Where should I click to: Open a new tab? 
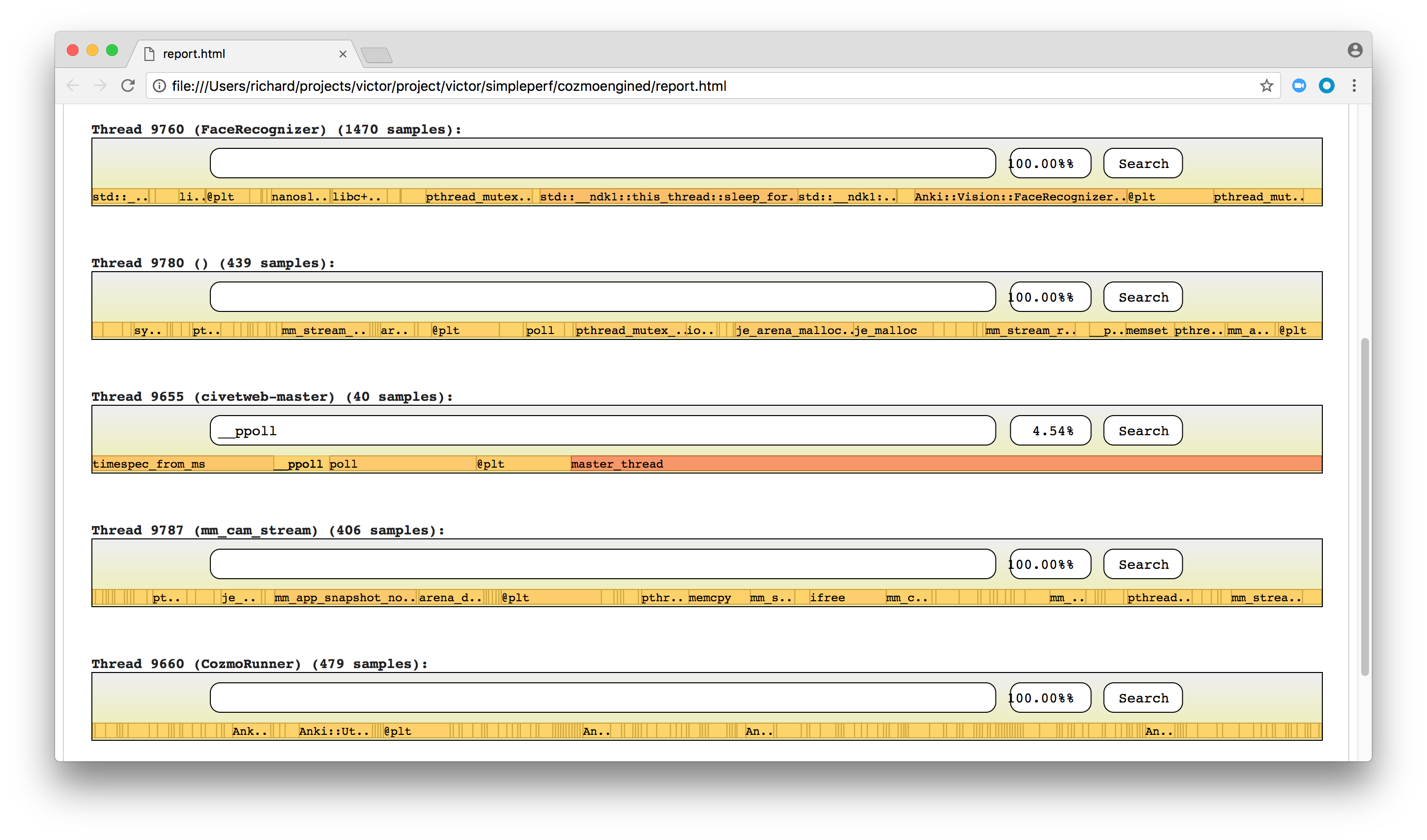point(376,55)
